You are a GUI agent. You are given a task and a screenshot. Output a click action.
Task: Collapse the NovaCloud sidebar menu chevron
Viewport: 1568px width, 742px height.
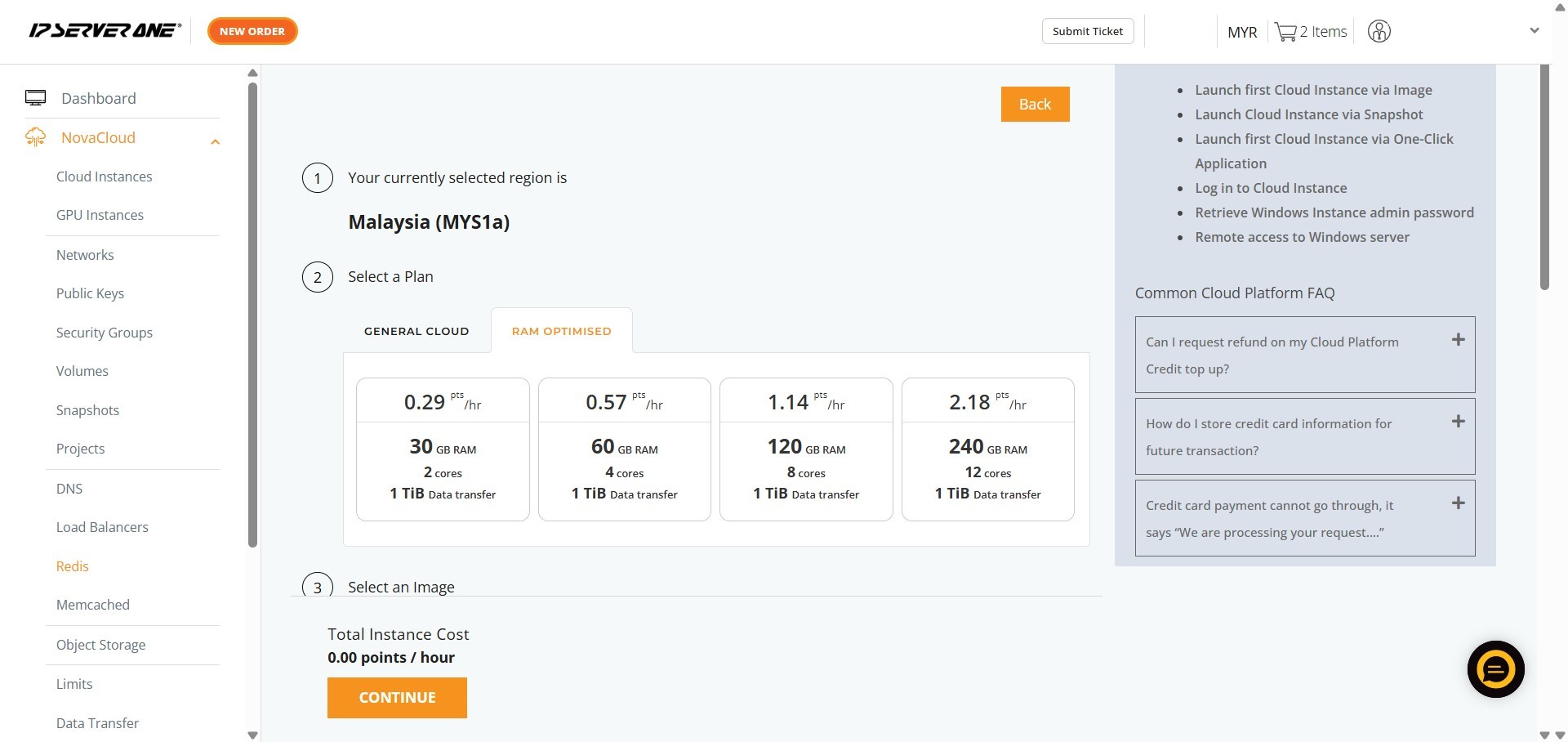click(x=215, y=142)
